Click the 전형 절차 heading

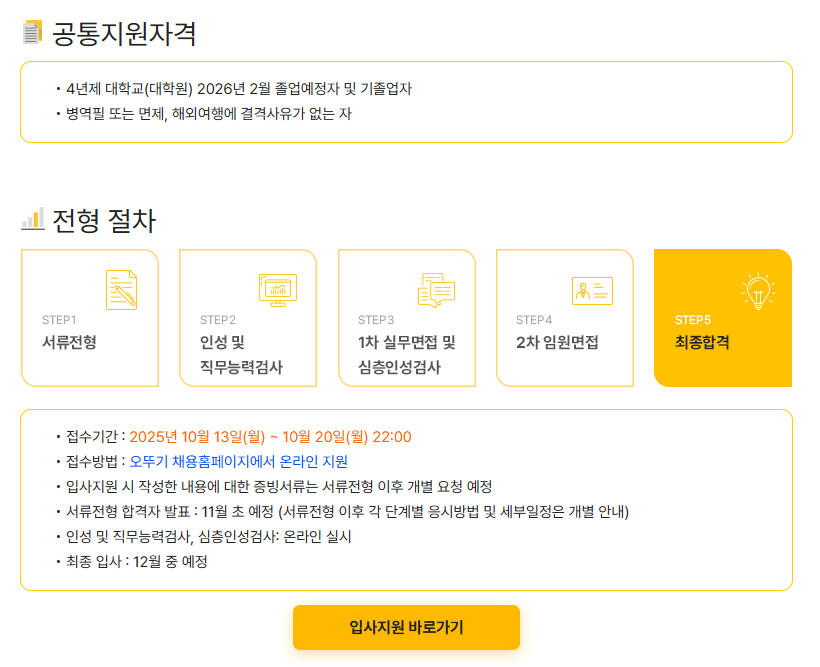(104, 220)
